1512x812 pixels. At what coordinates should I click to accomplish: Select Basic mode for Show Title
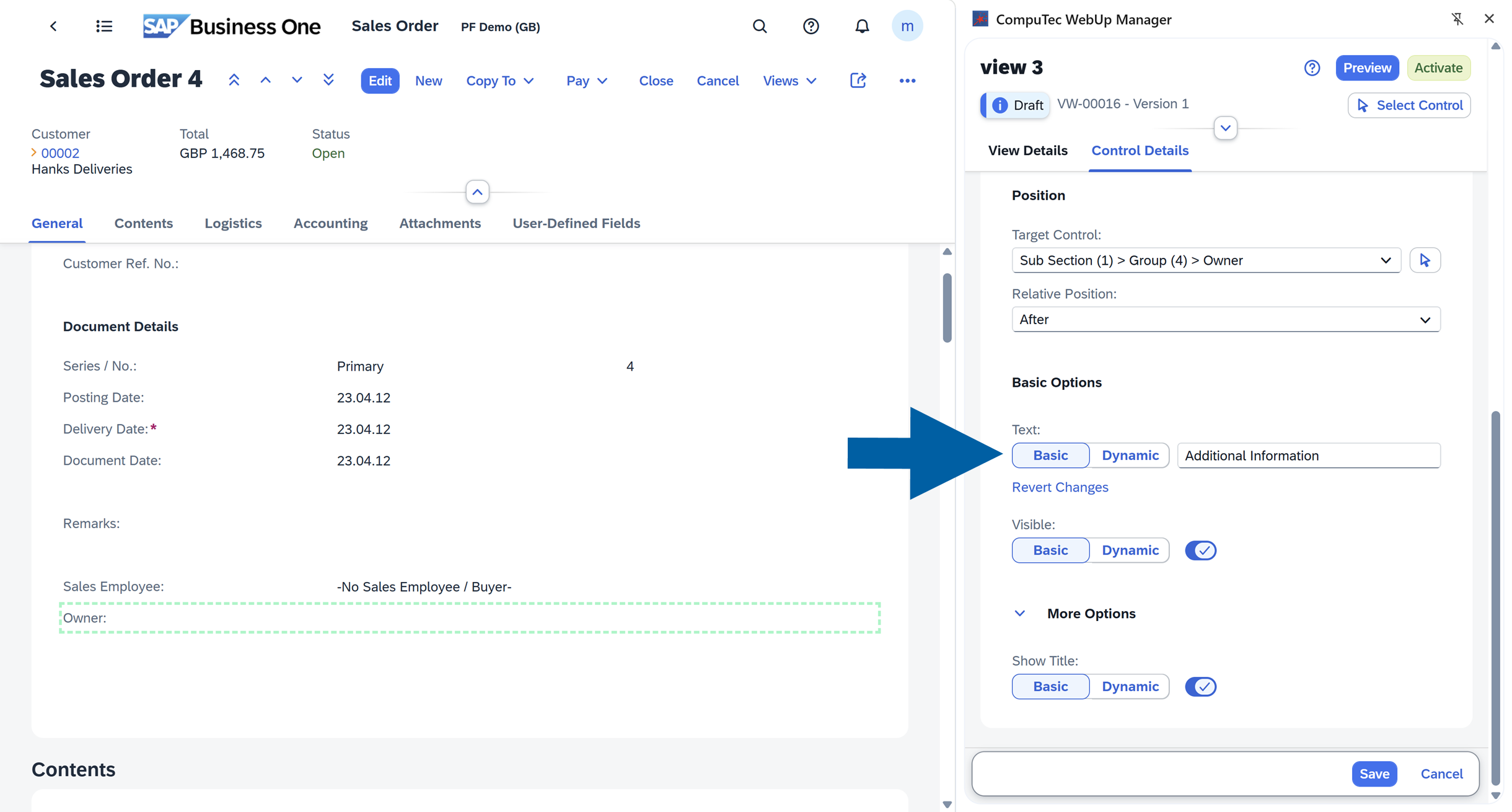(x=1050, y=687)
